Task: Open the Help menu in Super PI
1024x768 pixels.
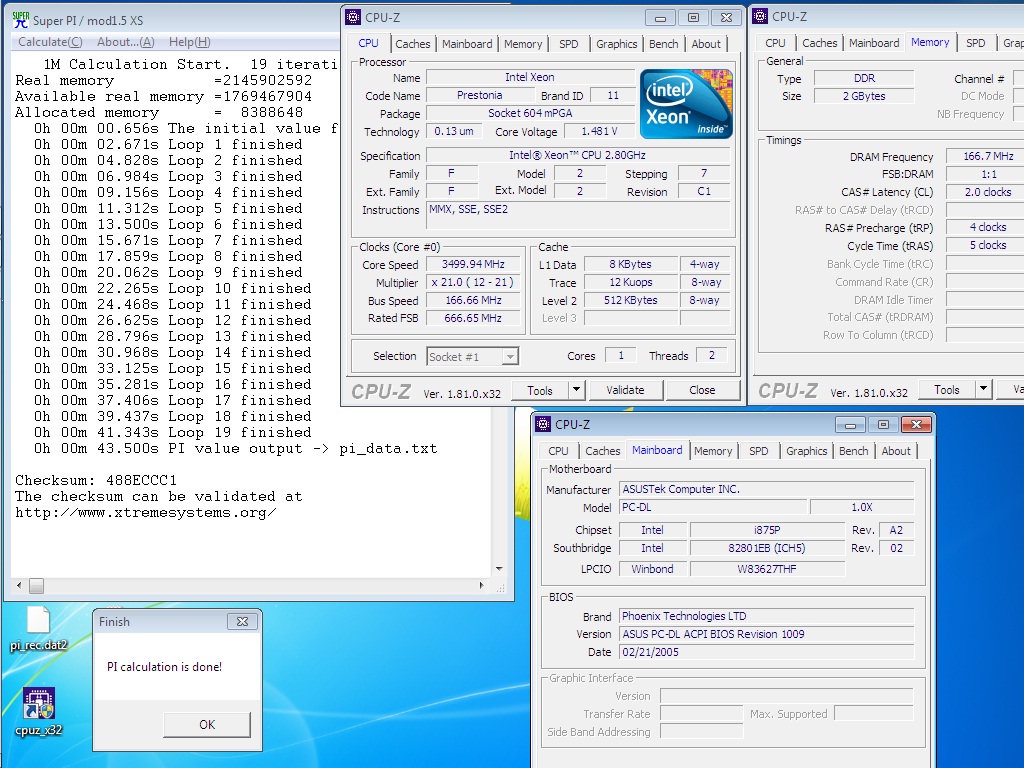Action: 189,42
